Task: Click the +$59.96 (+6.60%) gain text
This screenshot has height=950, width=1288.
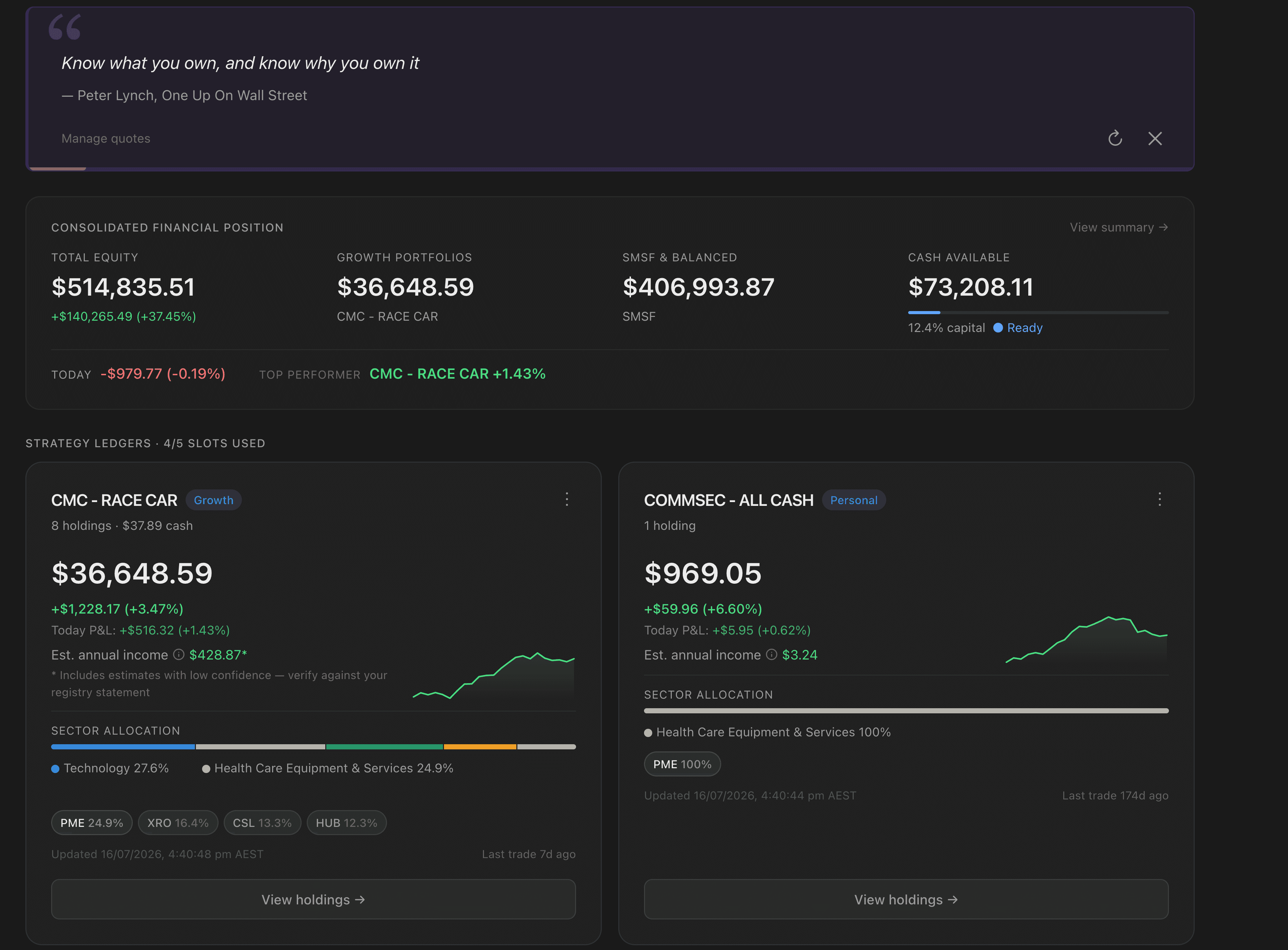Action: [703, 608]
